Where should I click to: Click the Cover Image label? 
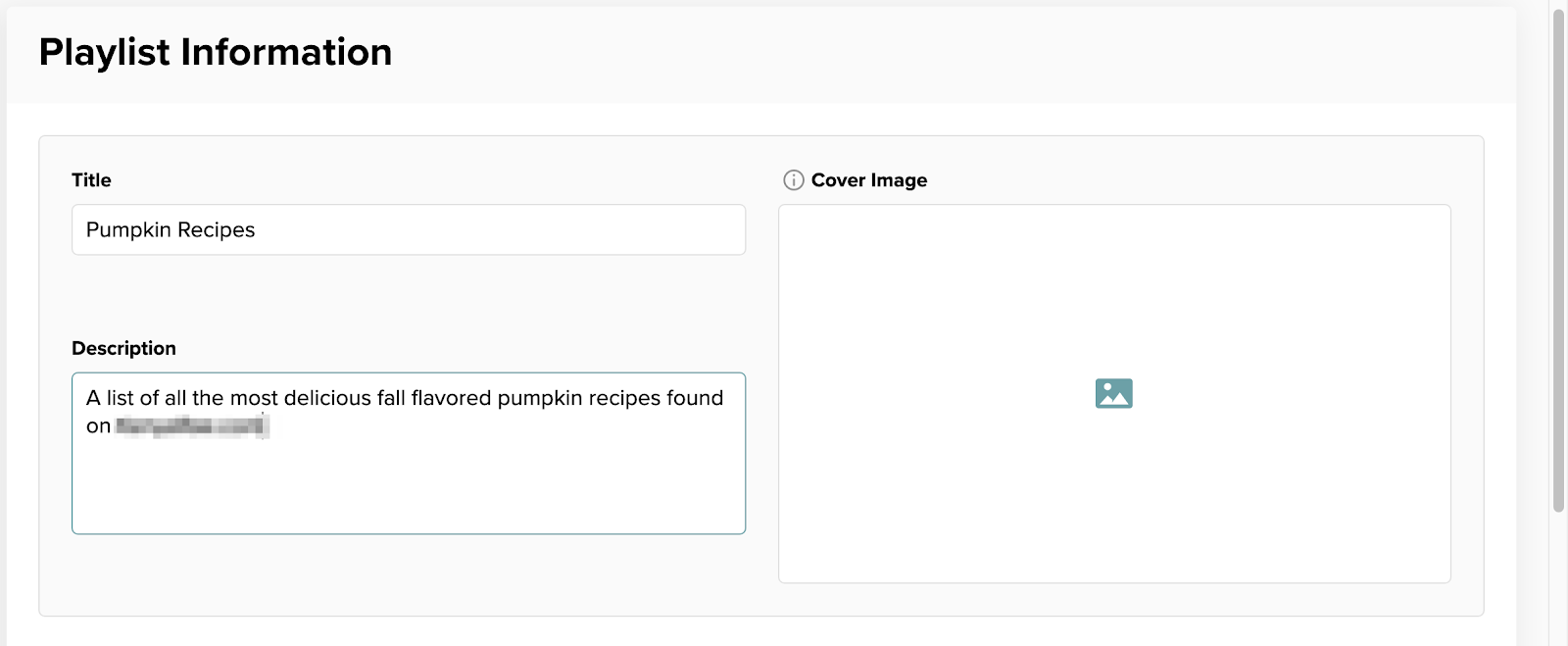click(869, 180)
